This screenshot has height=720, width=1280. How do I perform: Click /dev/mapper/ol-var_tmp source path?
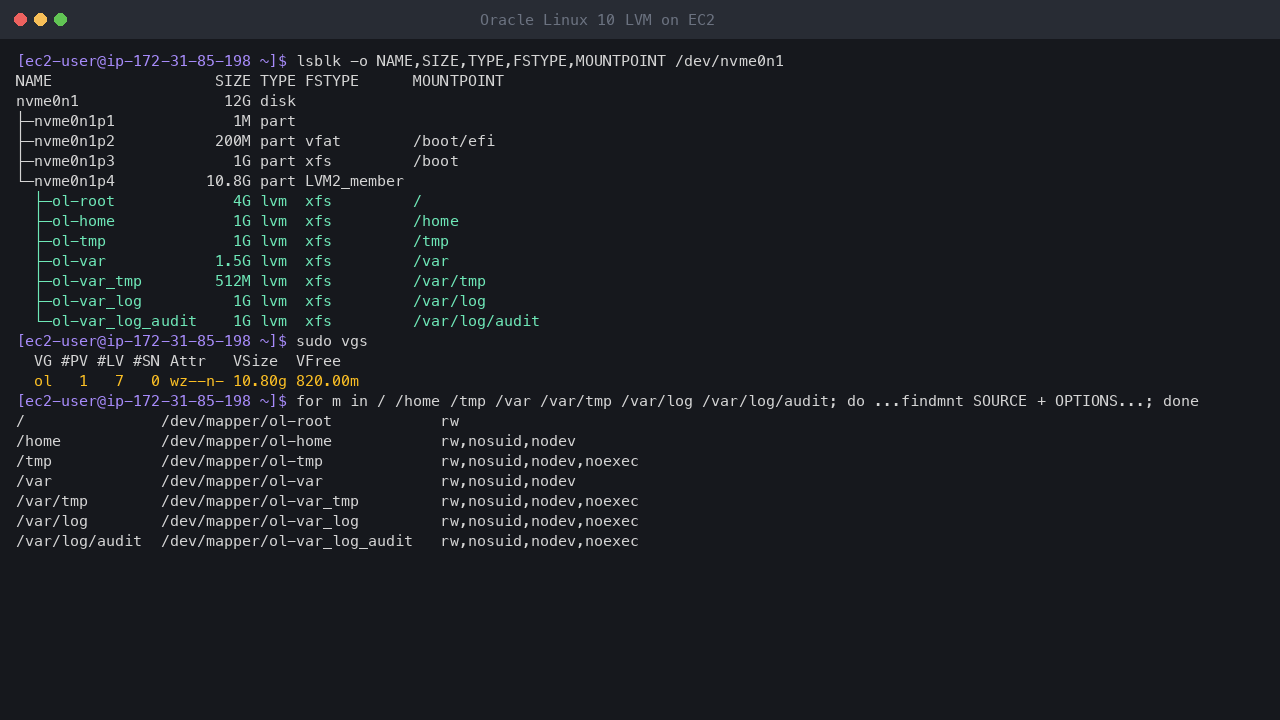point(260,501)
